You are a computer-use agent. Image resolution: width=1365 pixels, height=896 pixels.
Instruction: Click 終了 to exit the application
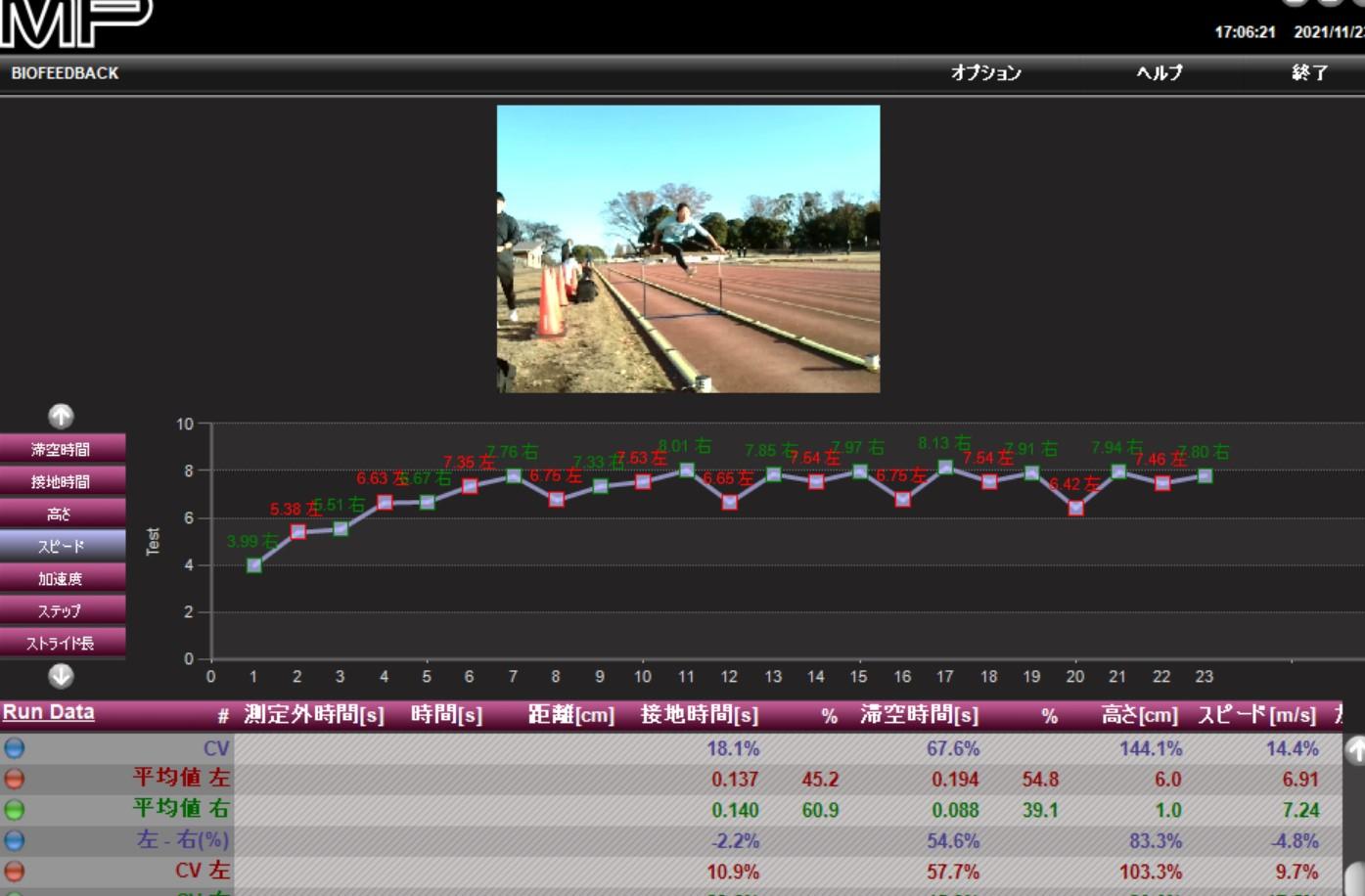tap(1309, 73)
